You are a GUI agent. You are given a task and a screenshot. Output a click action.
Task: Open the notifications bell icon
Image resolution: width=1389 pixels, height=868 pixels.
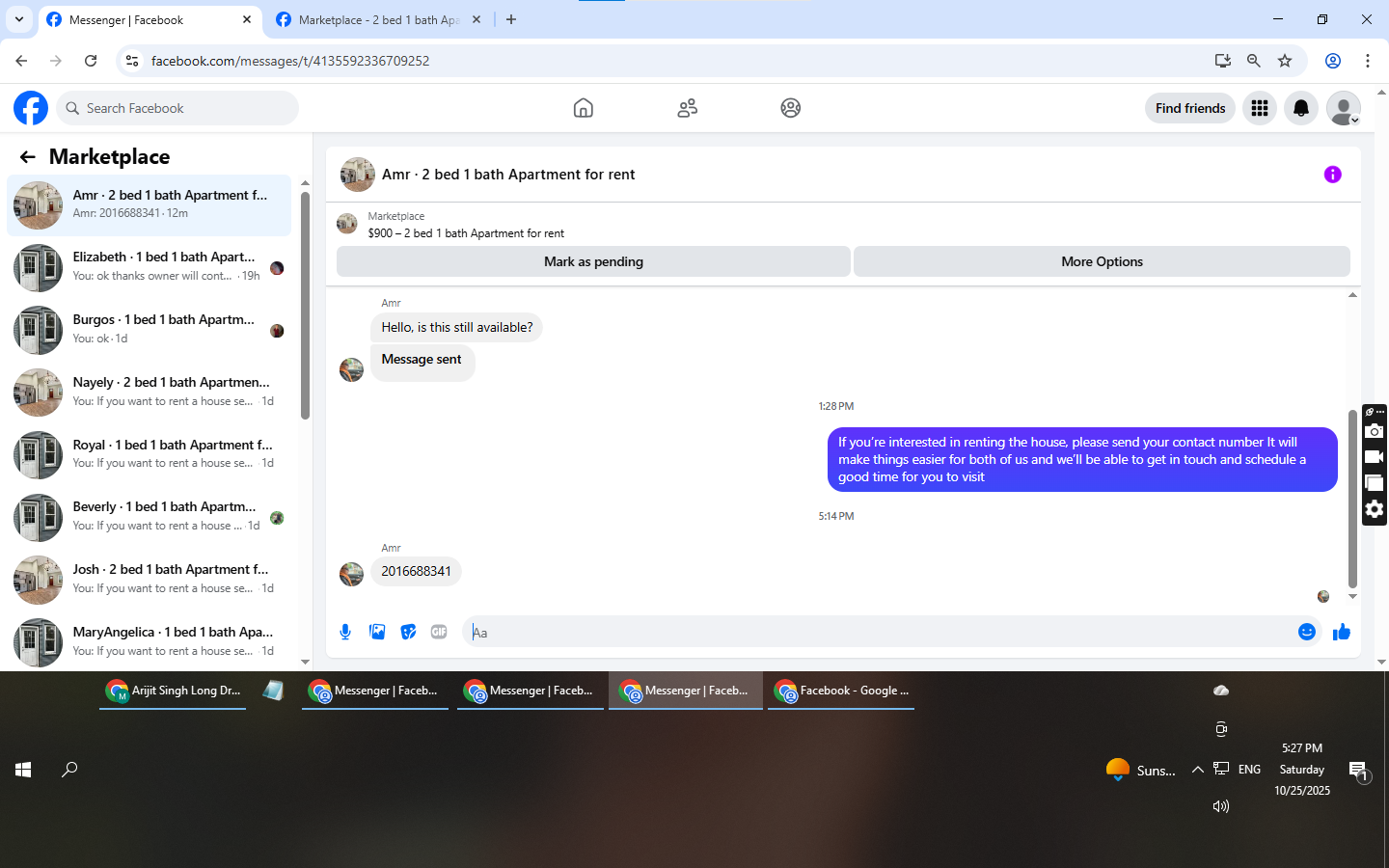click(x=1301, y=108)
